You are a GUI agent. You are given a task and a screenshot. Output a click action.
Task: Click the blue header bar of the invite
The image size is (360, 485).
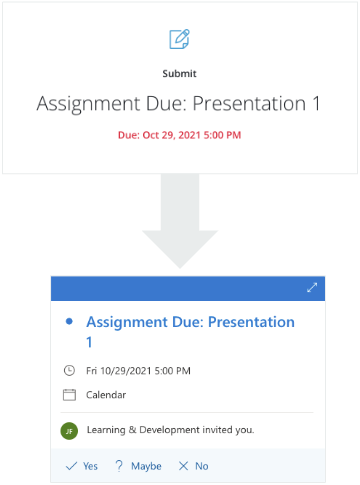click(188, 288)
